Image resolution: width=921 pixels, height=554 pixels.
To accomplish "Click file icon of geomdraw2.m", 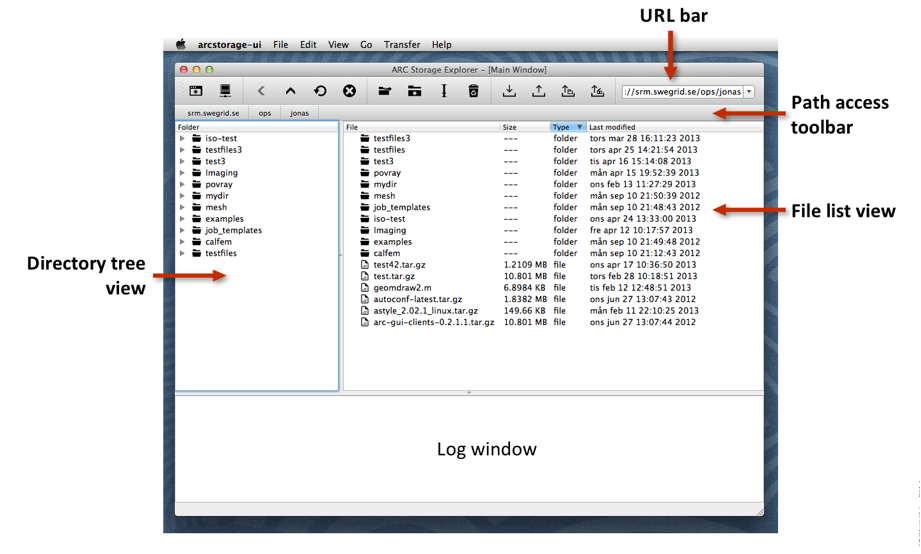I will [365, 288].
